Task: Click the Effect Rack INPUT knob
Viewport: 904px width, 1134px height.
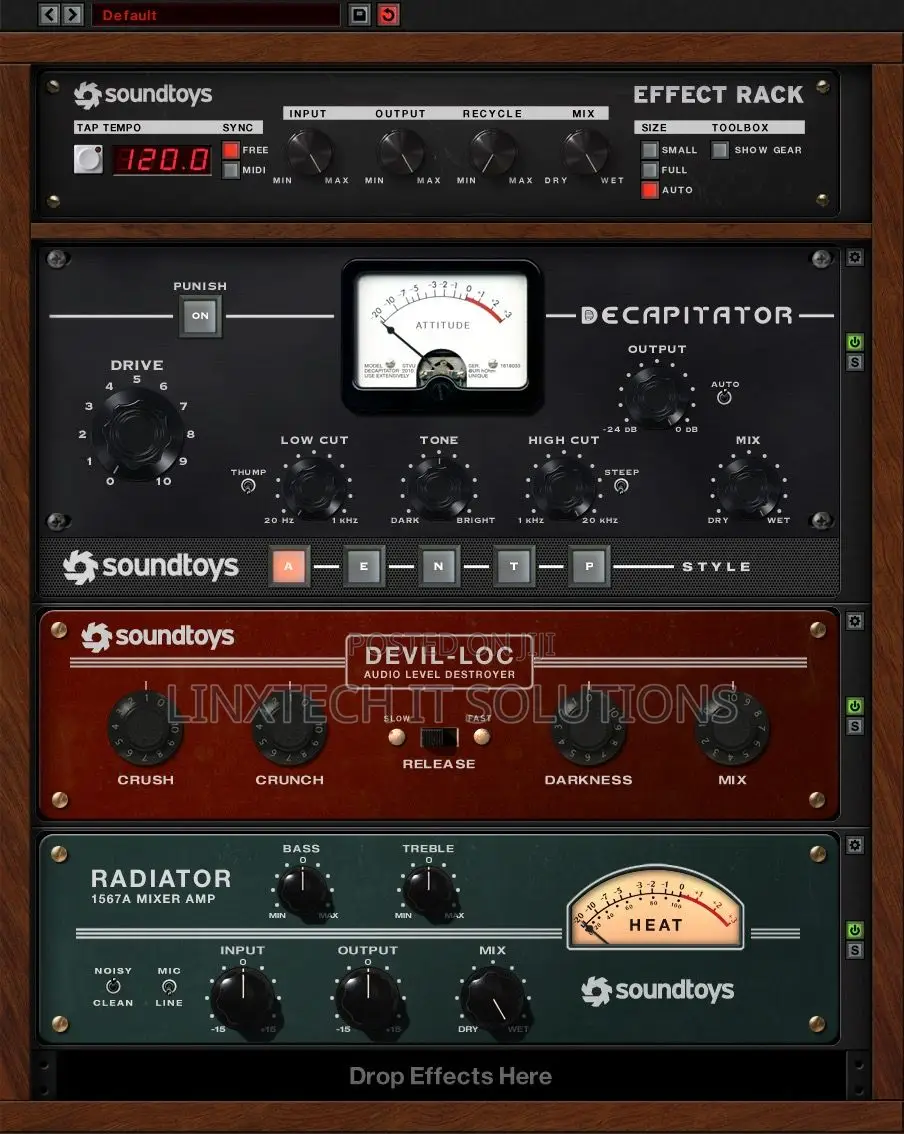Action: point(310,151)
